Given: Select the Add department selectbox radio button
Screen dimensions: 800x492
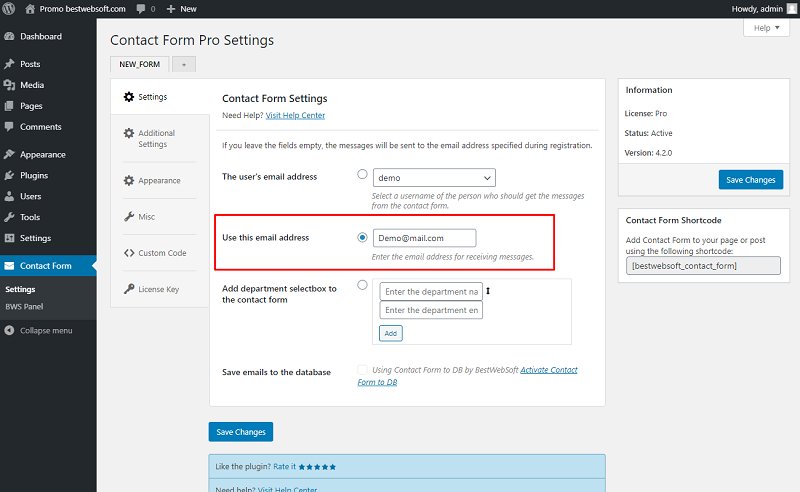Looking at the screenshot, I should tap(362, 285).
